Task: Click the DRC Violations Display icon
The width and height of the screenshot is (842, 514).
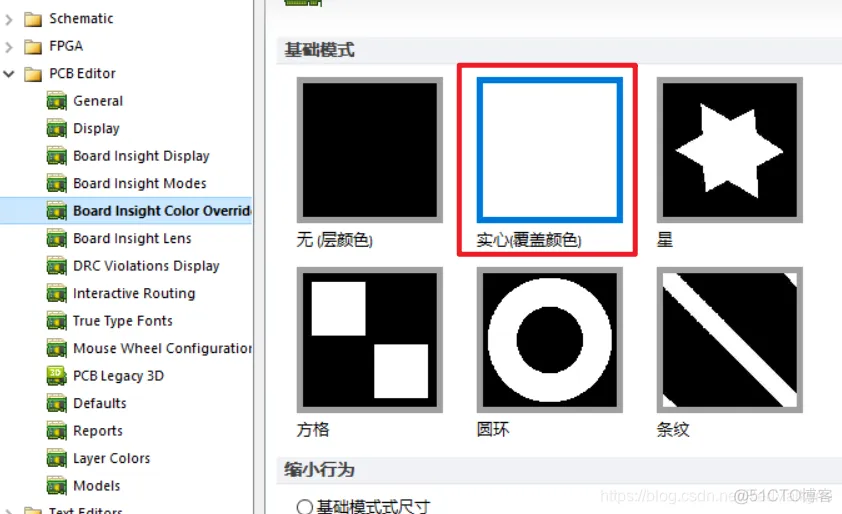Action: 57,266
